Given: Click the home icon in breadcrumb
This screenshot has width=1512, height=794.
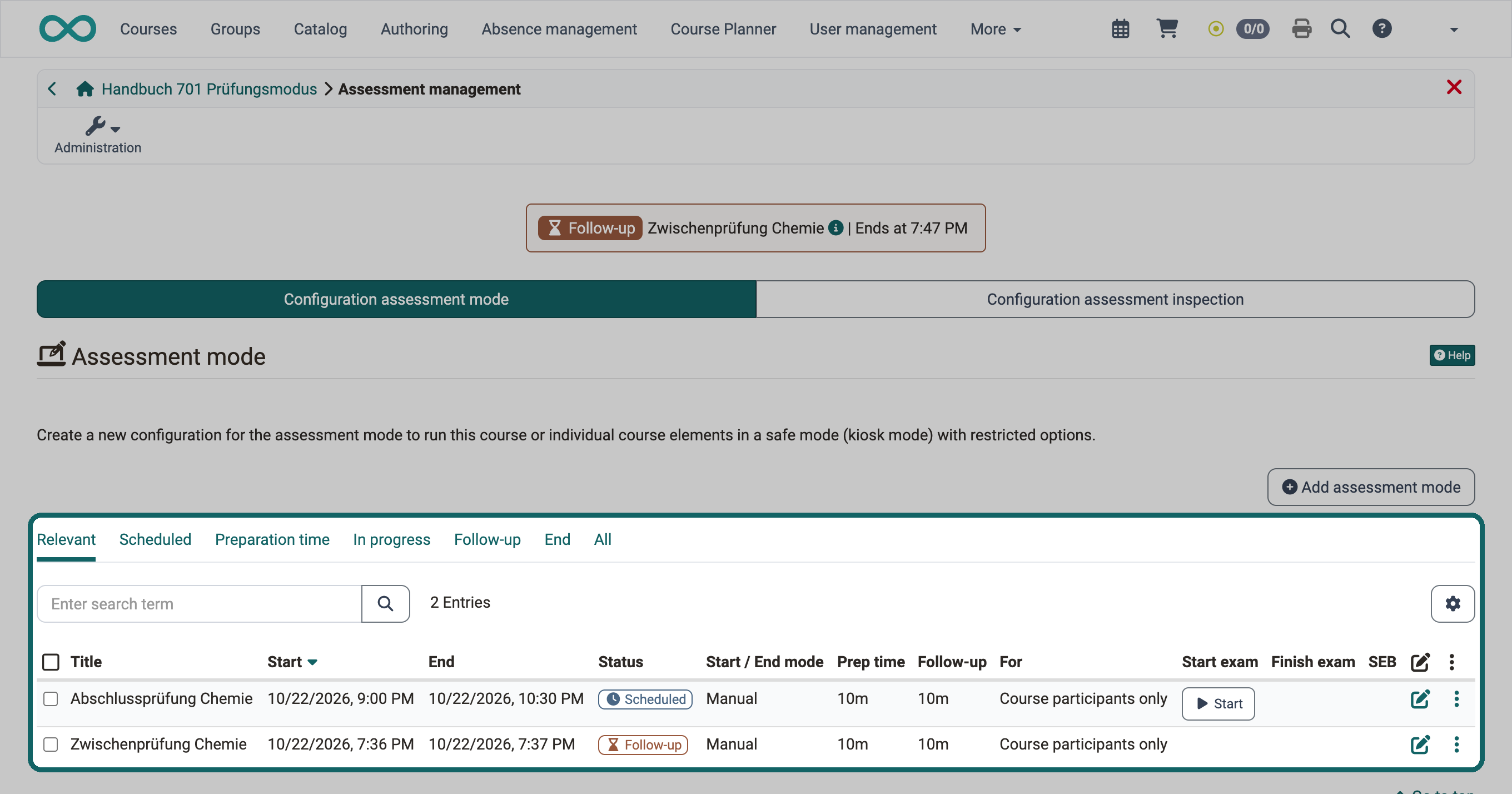Looking at the screenshot, I should point(85,88).
